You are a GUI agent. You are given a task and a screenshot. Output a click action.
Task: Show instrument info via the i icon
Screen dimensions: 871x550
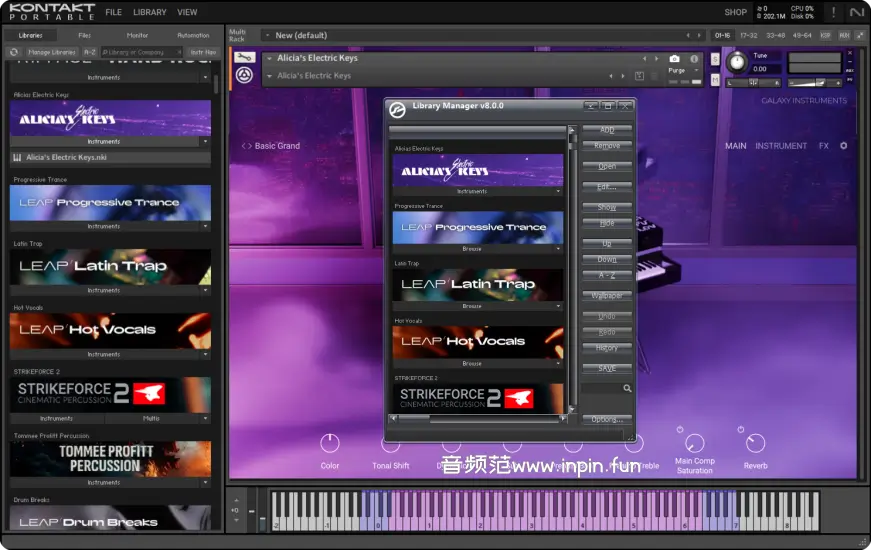(x=694, y=58)
